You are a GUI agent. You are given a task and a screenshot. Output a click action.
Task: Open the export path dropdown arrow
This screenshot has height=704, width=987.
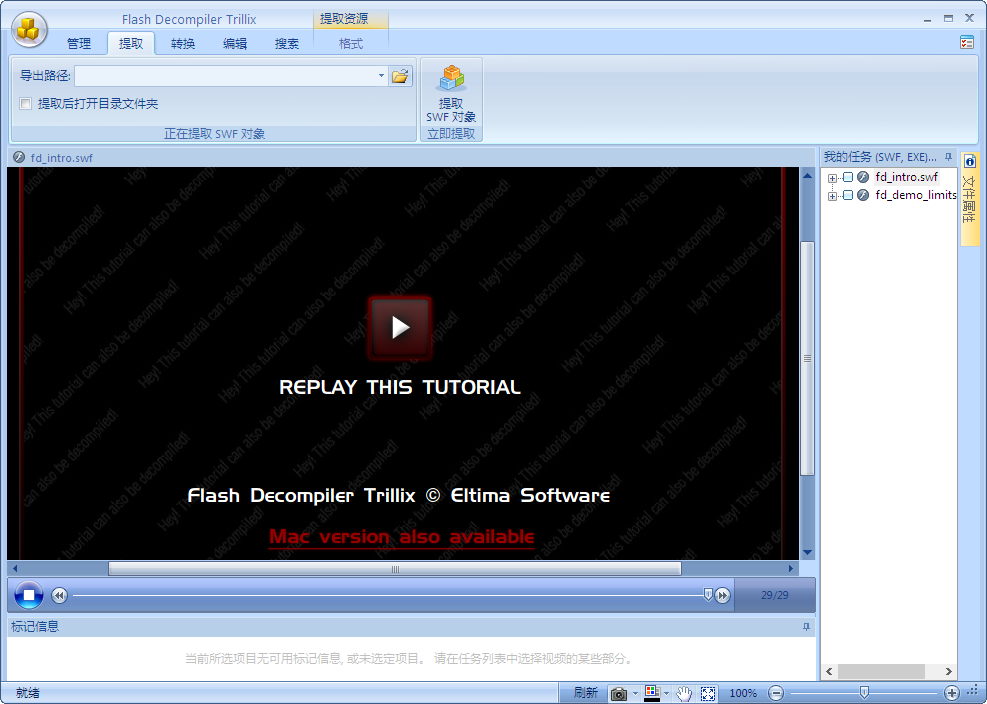[x=381, y=76]
